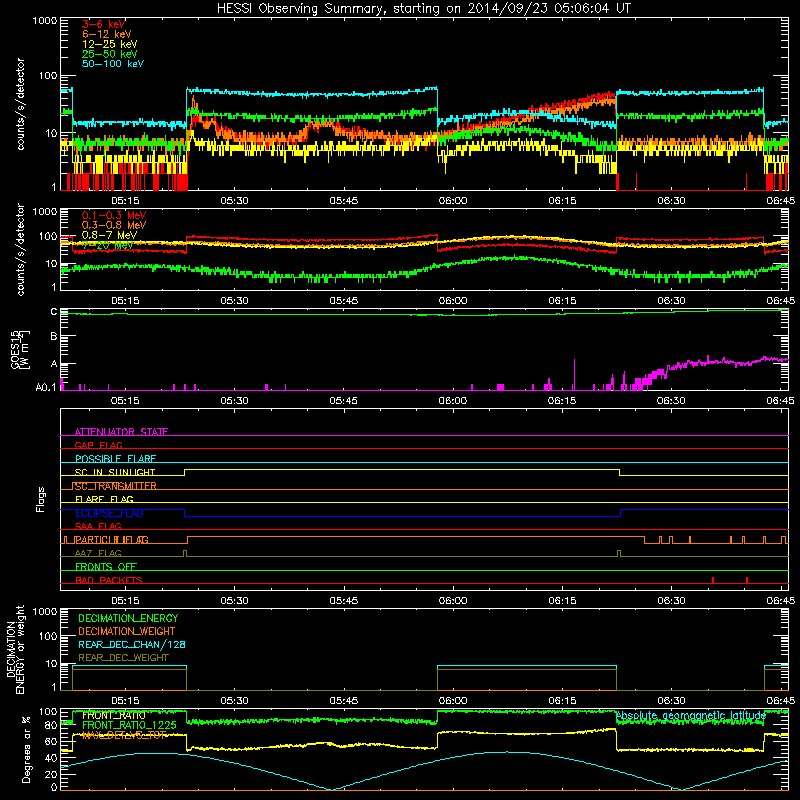Select the PARTICLE_FLAG label
Viewport: 800px width, 800px height.
point(111,540)
